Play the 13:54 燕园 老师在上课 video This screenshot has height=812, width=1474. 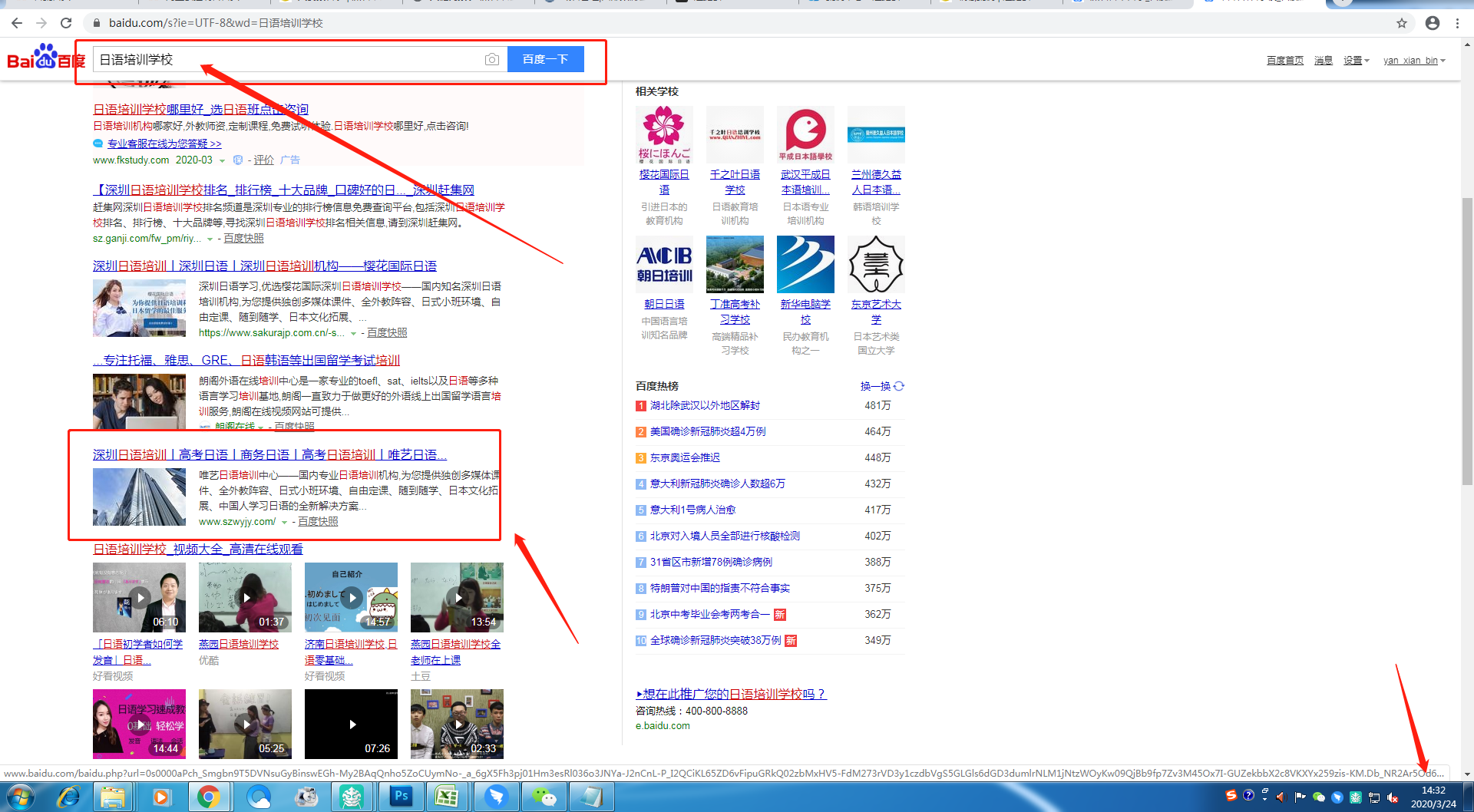[x=457, y=597]
